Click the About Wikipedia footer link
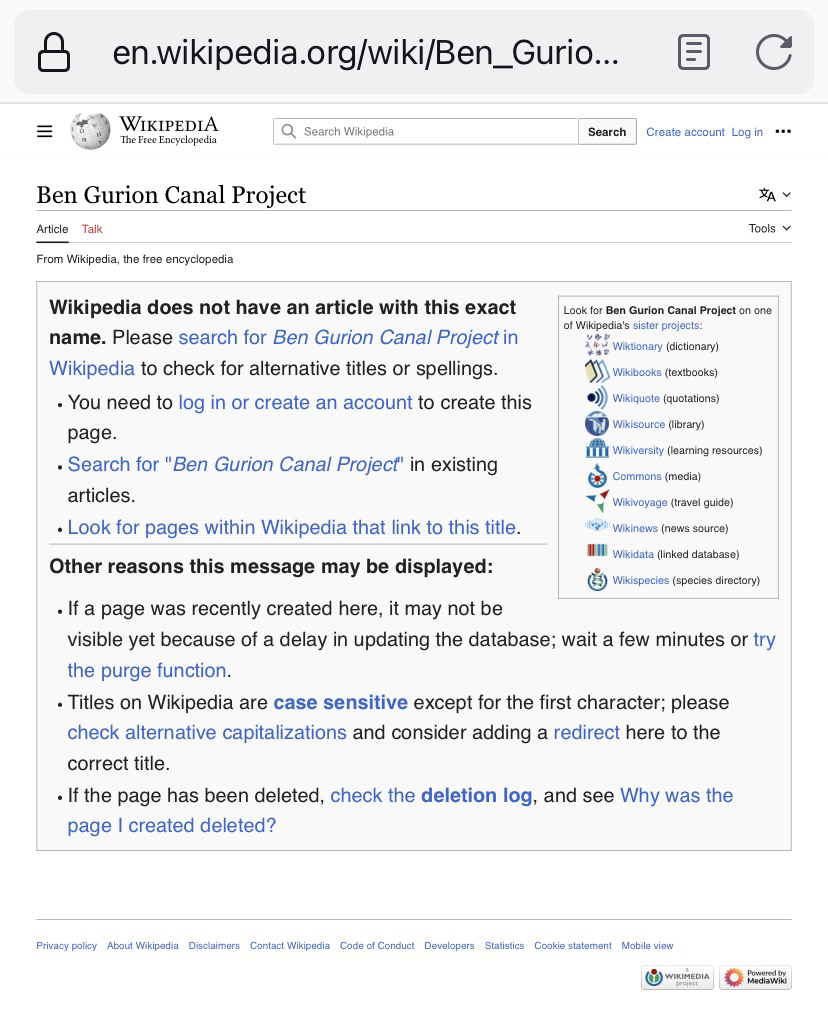This screenshot has width=828, height=1018. (x=143, y=945)
